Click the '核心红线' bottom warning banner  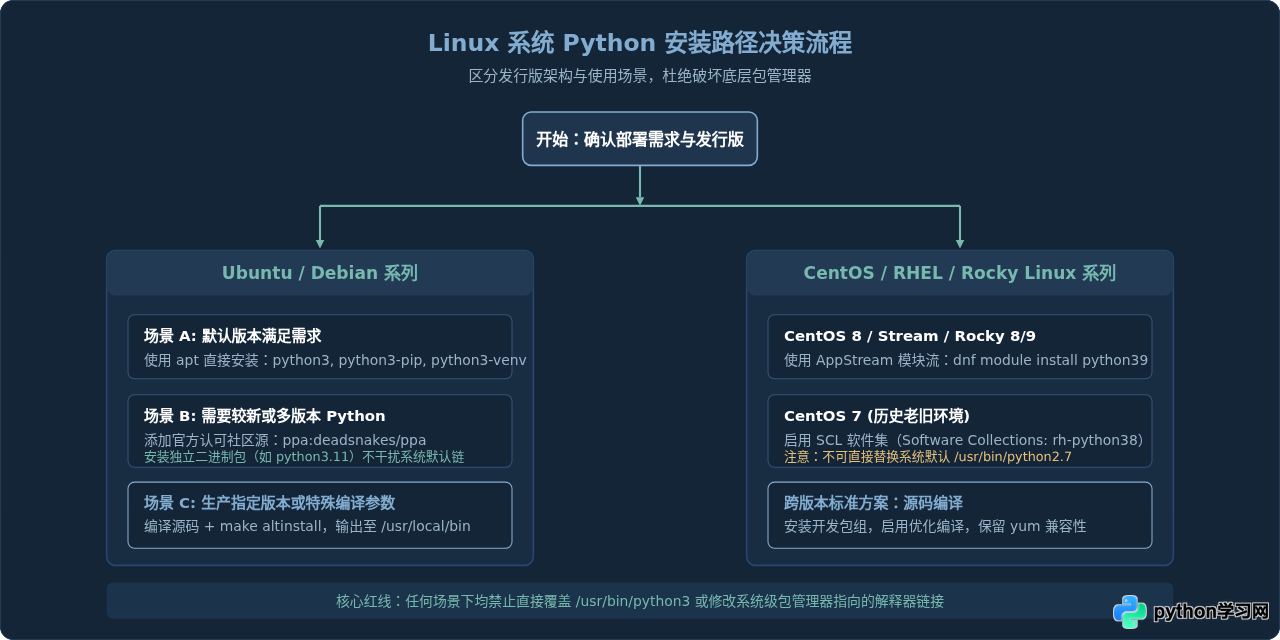coord(640,601)
